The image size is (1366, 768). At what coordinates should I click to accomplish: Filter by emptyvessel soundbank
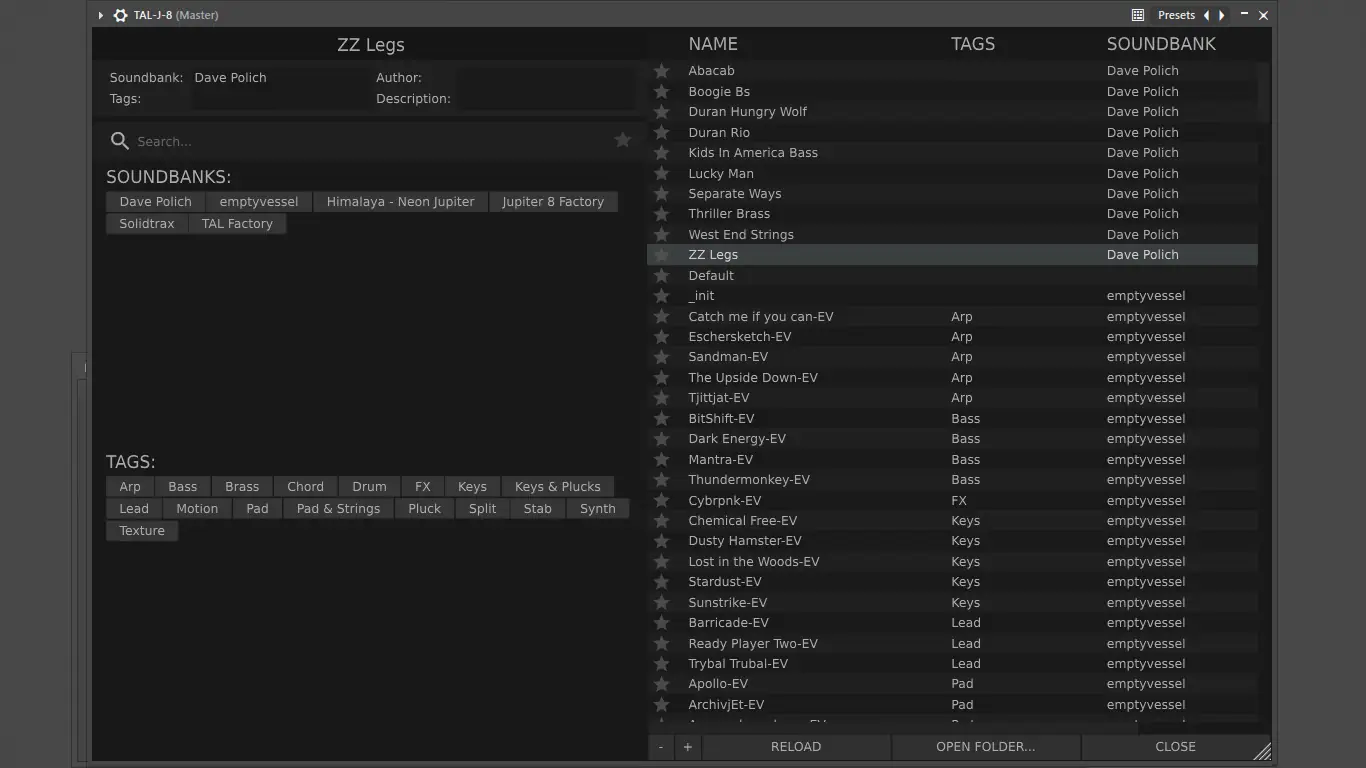tap(259, 202)
